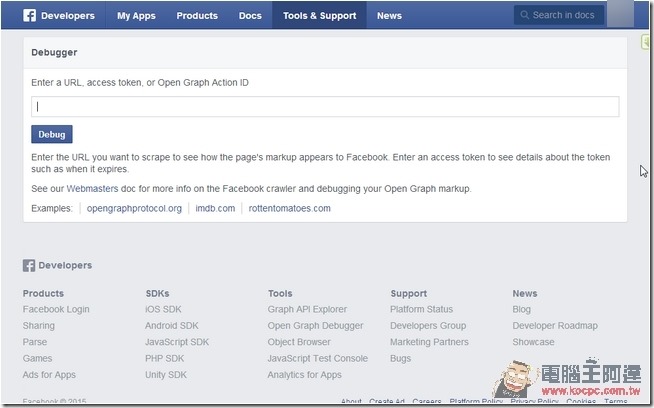
Task: Open the Open Graph Debugger link
Action: tap(315, 326)
